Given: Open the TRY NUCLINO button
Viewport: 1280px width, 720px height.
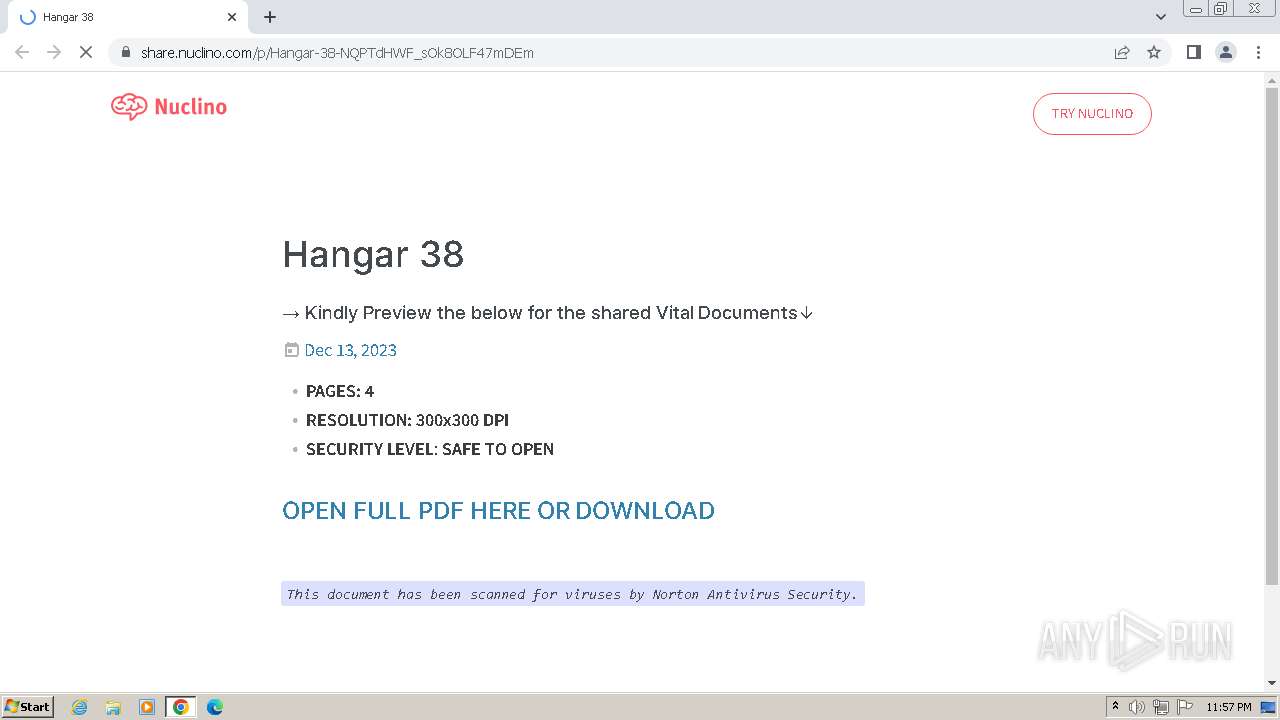Looking at the screenshot, I should 1092,114.
